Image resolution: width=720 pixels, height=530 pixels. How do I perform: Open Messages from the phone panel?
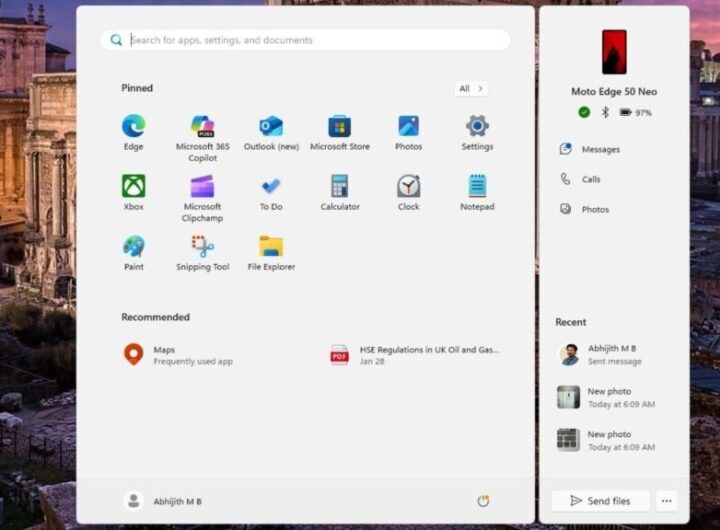click(x=600, y=149)
